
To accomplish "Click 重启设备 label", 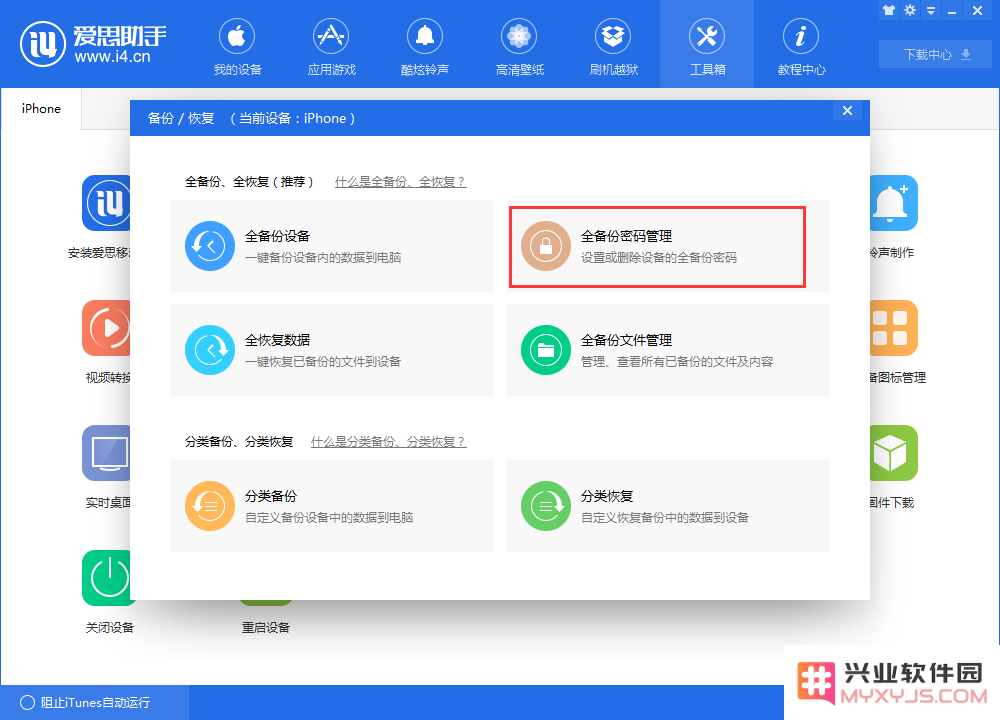I will coord(266,628).
